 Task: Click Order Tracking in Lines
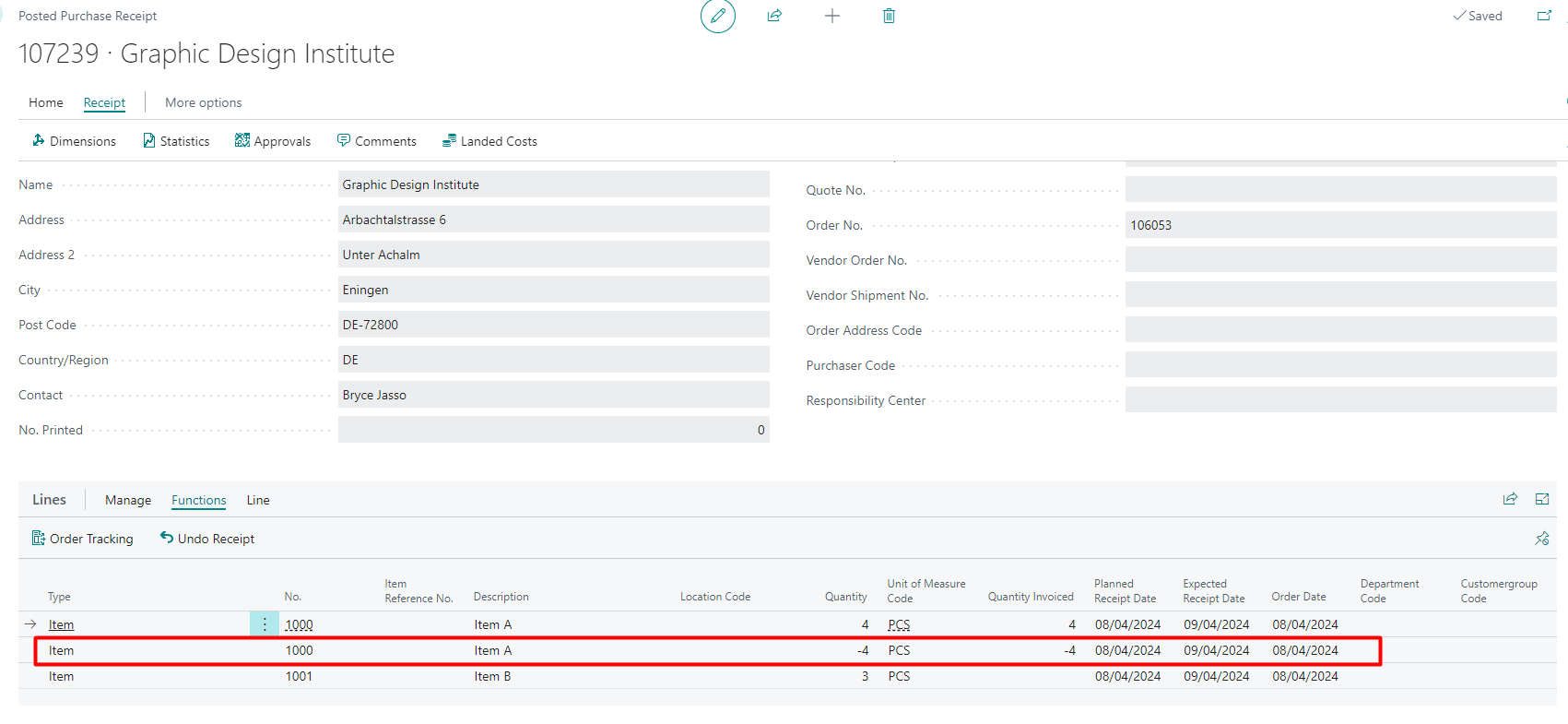tap(82, 539)
